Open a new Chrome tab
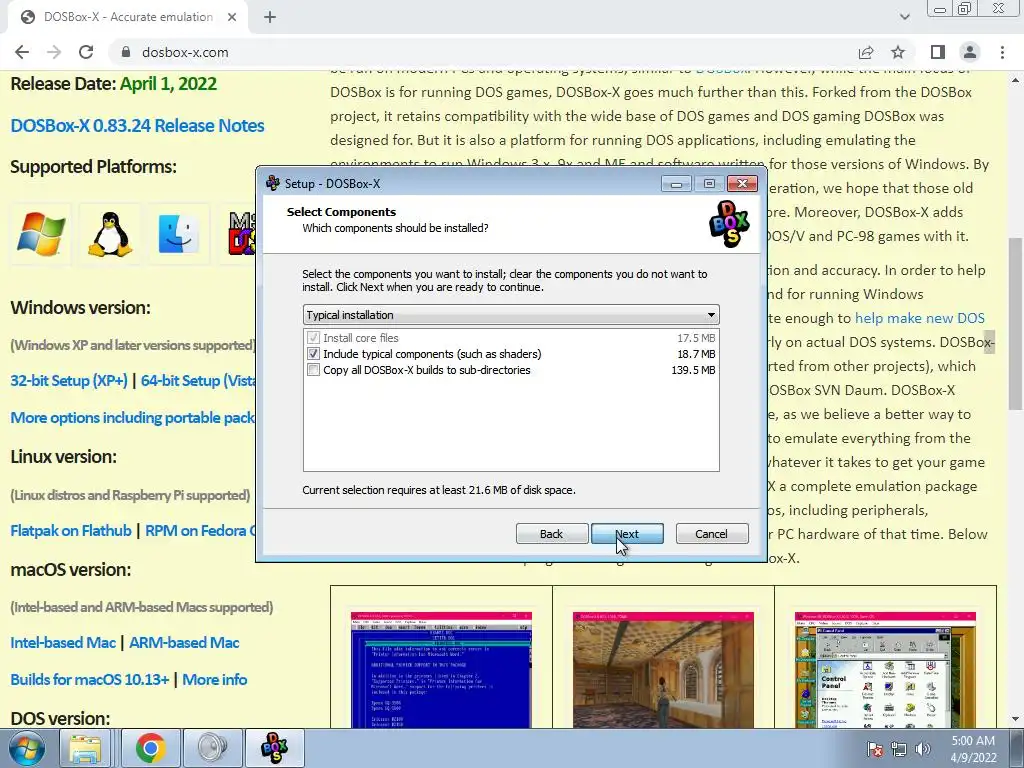 pyautogui.click(x=270, y=17)
